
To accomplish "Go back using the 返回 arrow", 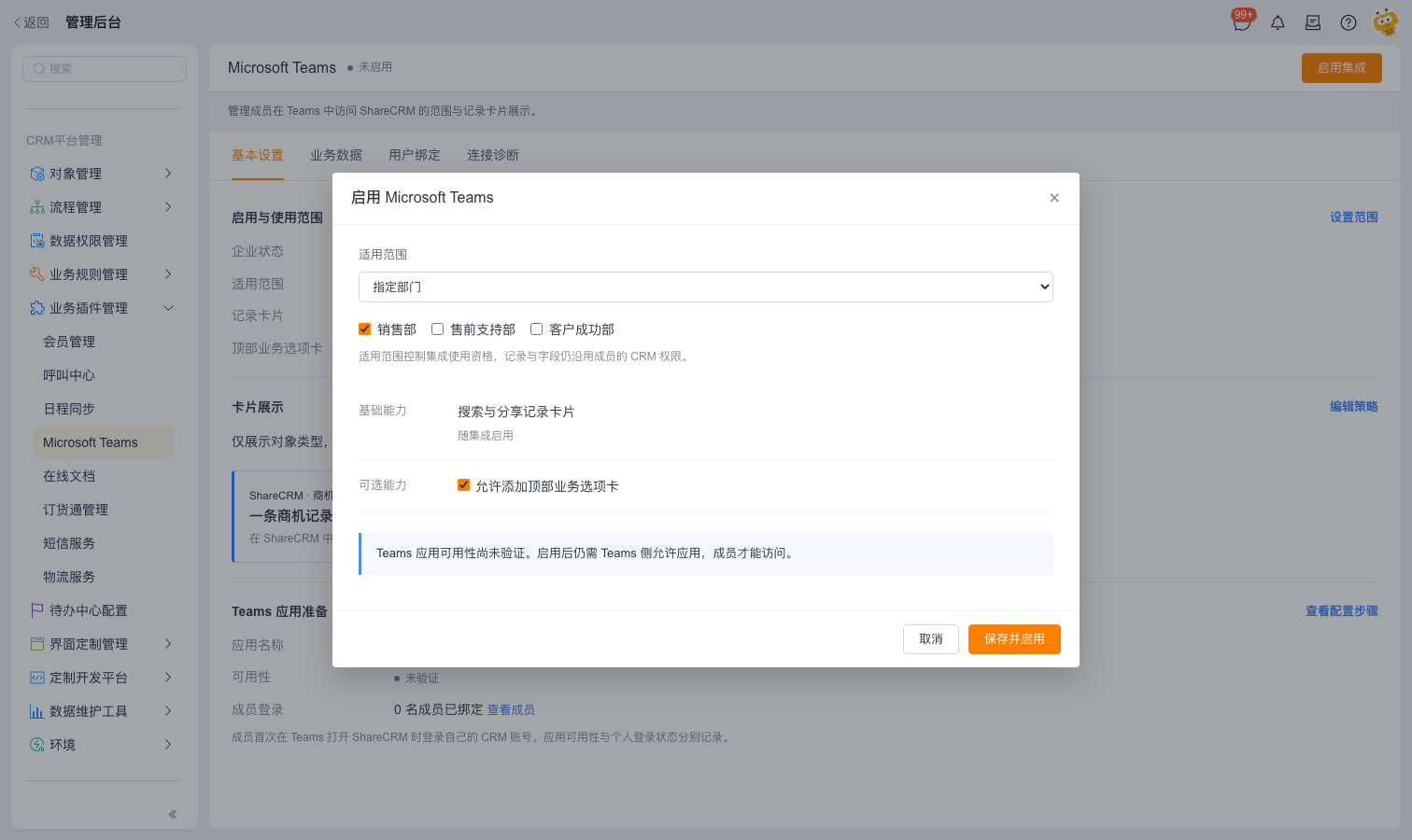I will (31, 22).
